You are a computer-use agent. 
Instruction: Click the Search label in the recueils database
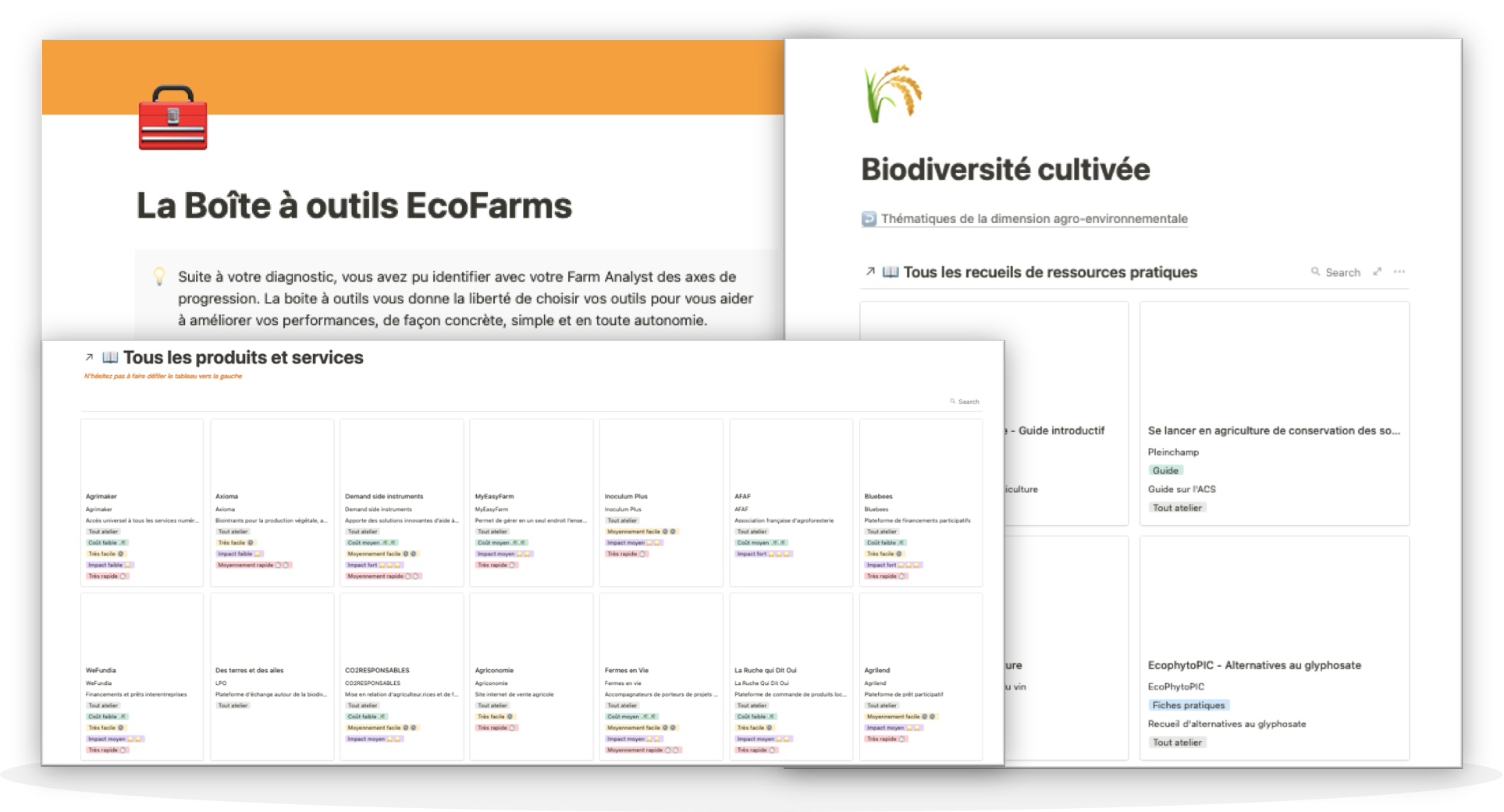click(1342, 272)
